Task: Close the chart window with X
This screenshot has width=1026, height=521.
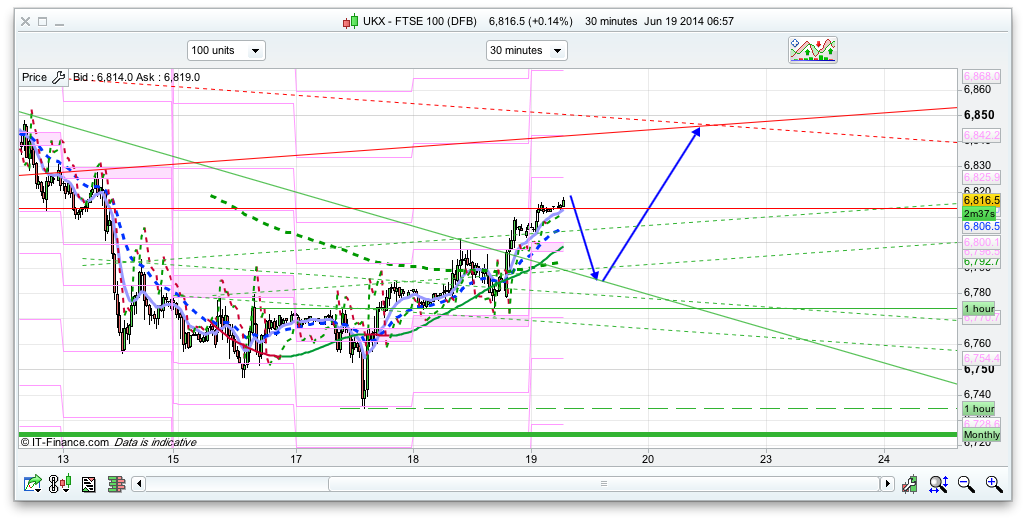Action: point(25,22)
